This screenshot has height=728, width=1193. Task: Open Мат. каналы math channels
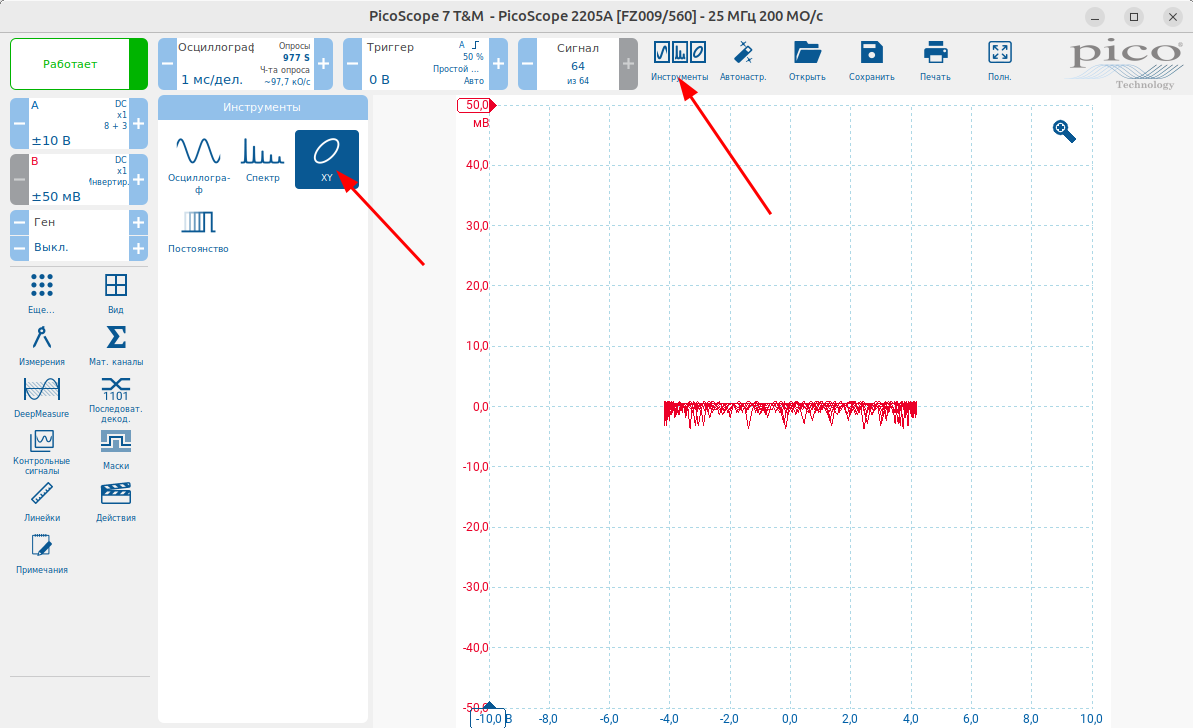(116, 345)
